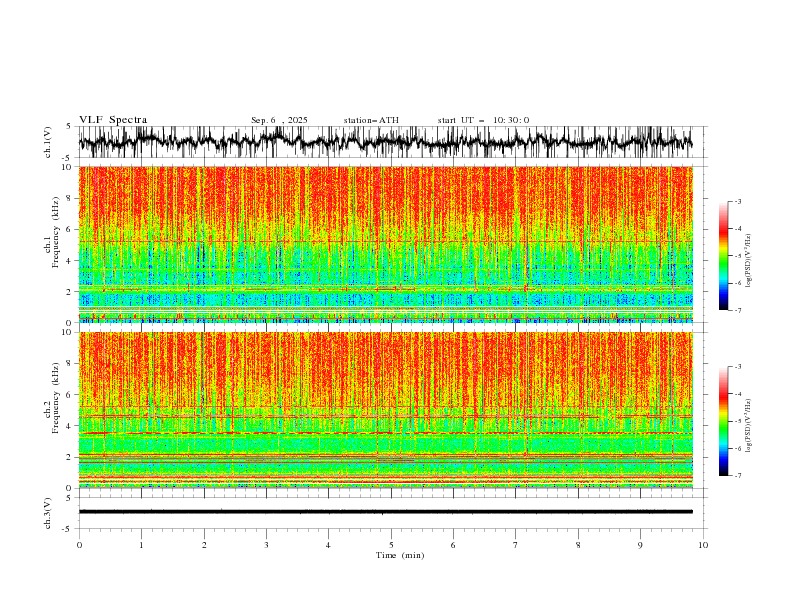The image size is (792, 612).
Task: Click time axis tick label '10'
Action: point(703,545)
